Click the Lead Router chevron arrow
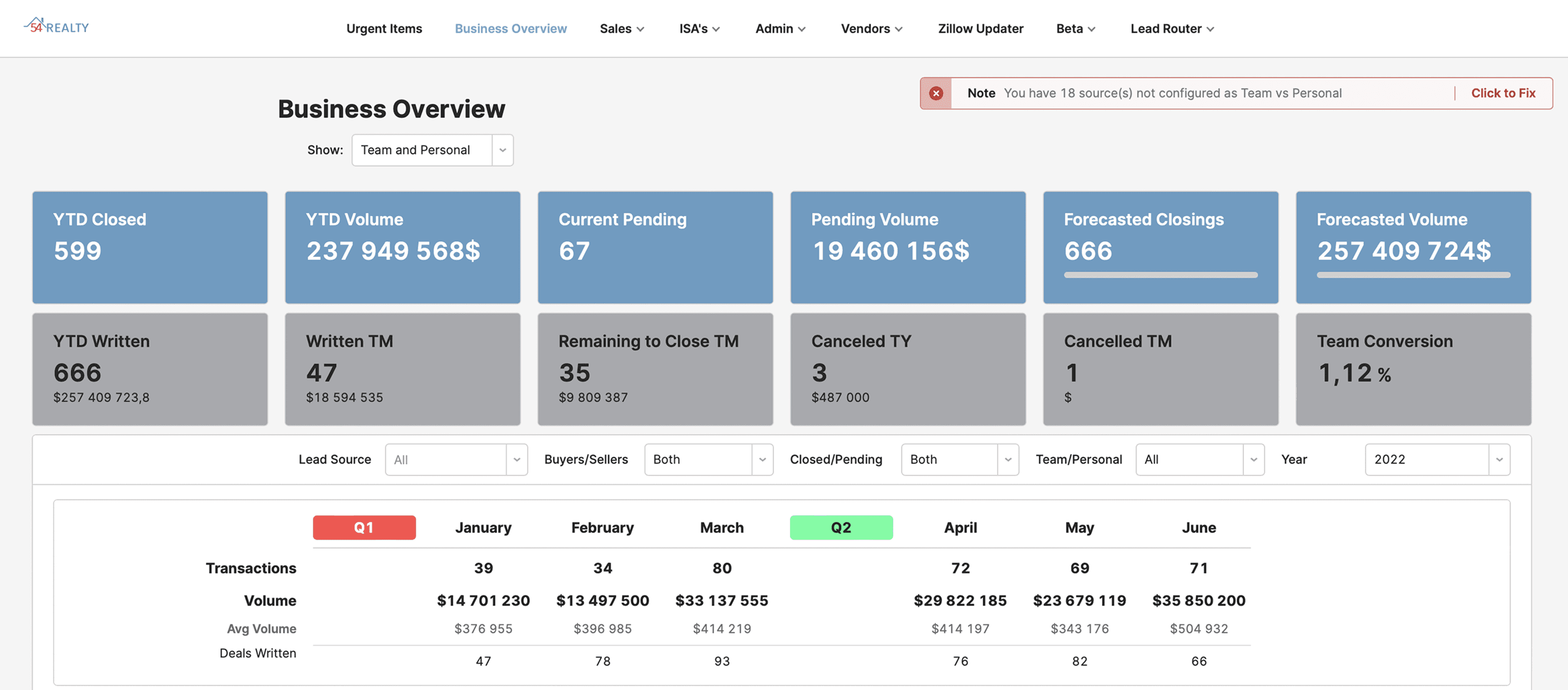Screen dimensions: 1568x690 click(x=1210, y=29)
